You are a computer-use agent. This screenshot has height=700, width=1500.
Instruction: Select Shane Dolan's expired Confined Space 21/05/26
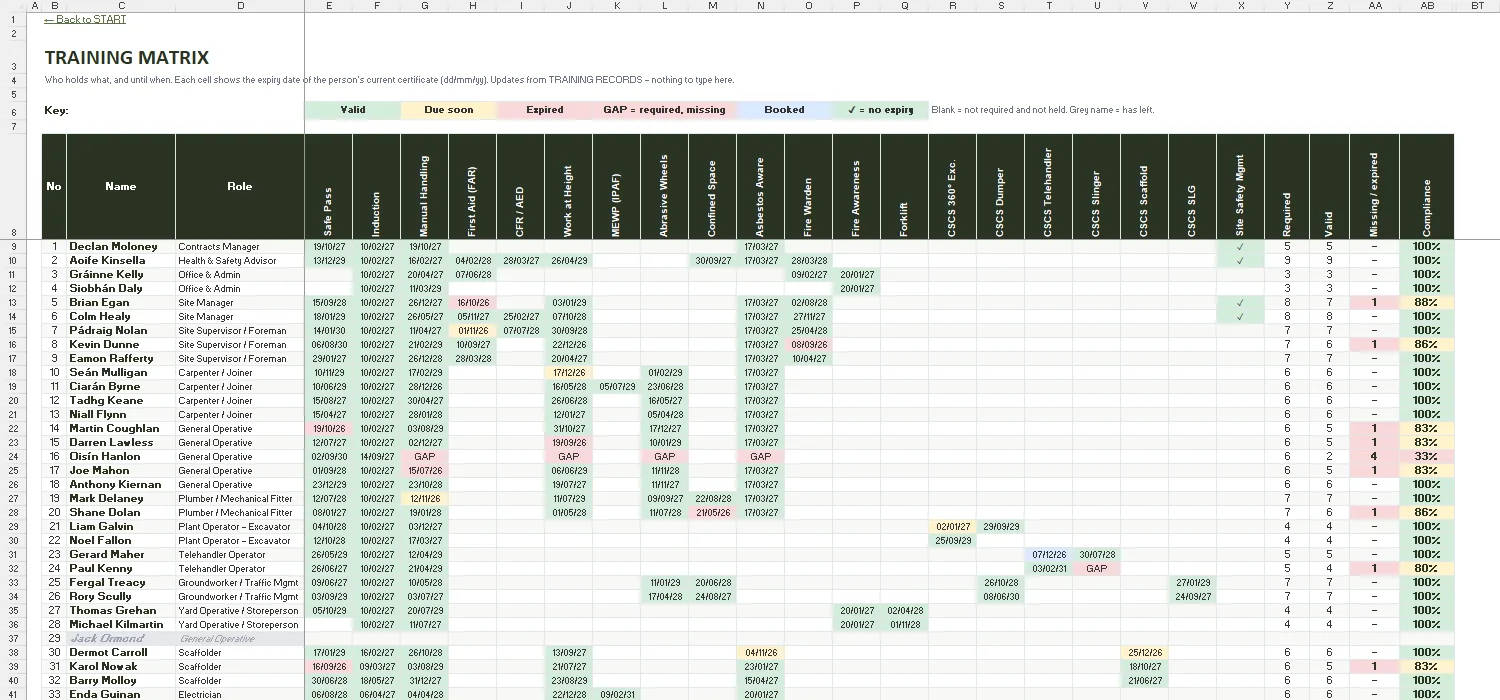[x=712, y=512]
